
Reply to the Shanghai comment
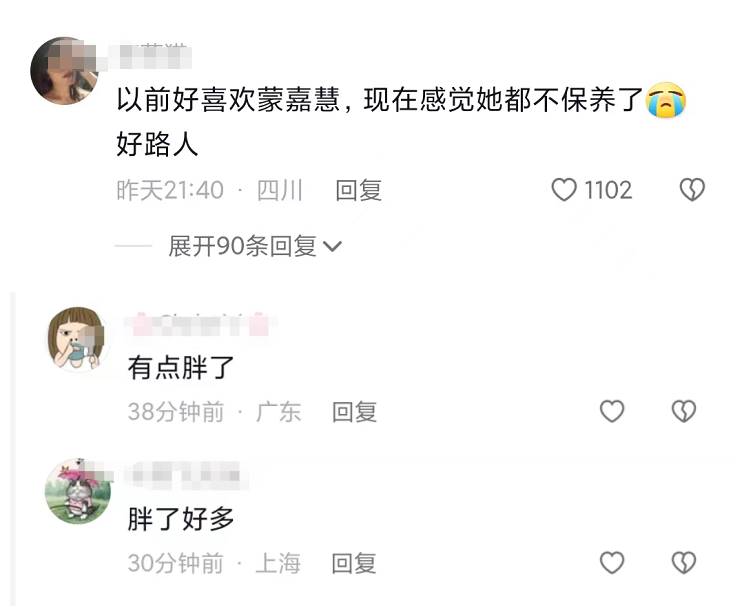(354, 563)
